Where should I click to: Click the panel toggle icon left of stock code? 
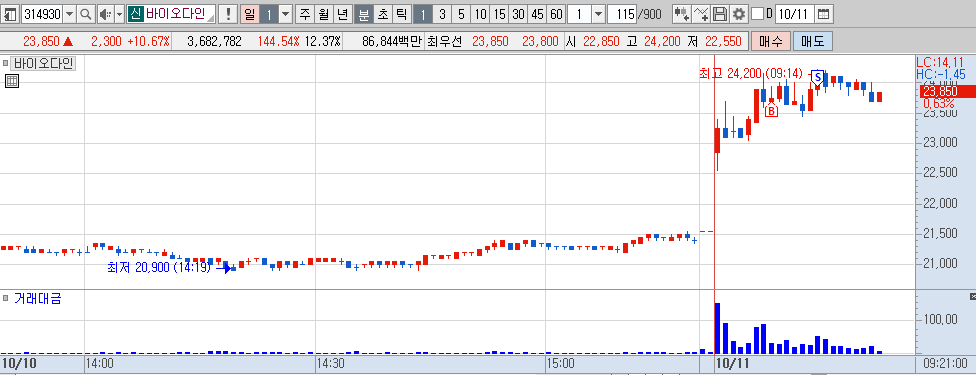11,14
